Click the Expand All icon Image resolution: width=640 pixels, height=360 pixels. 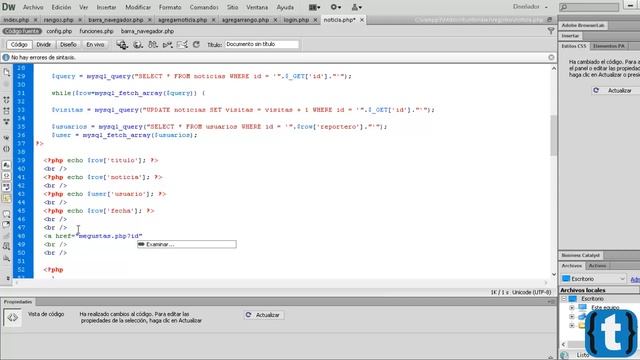tap(7, 122)
